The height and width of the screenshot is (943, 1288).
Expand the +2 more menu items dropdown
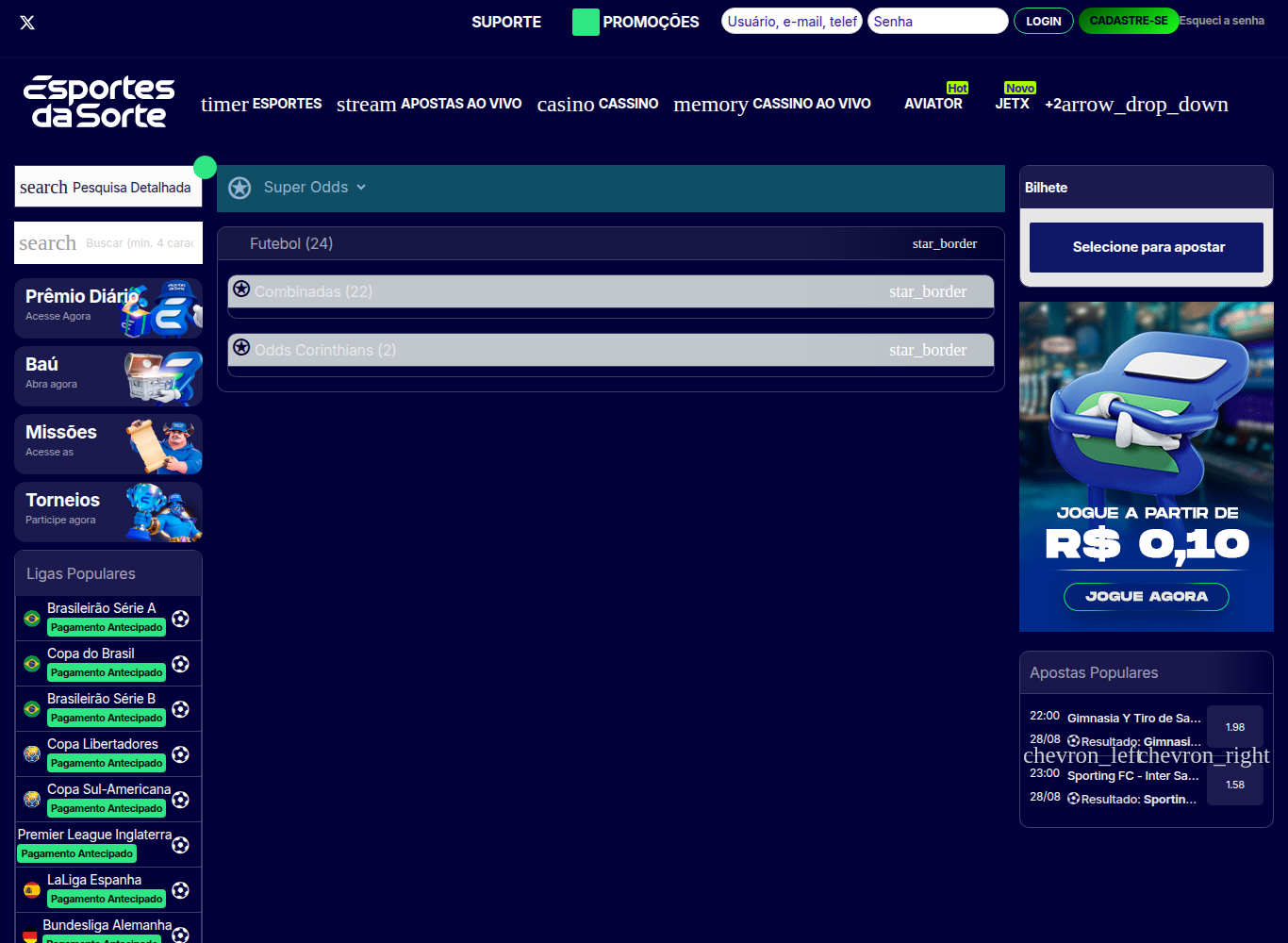pos(1136,104)
